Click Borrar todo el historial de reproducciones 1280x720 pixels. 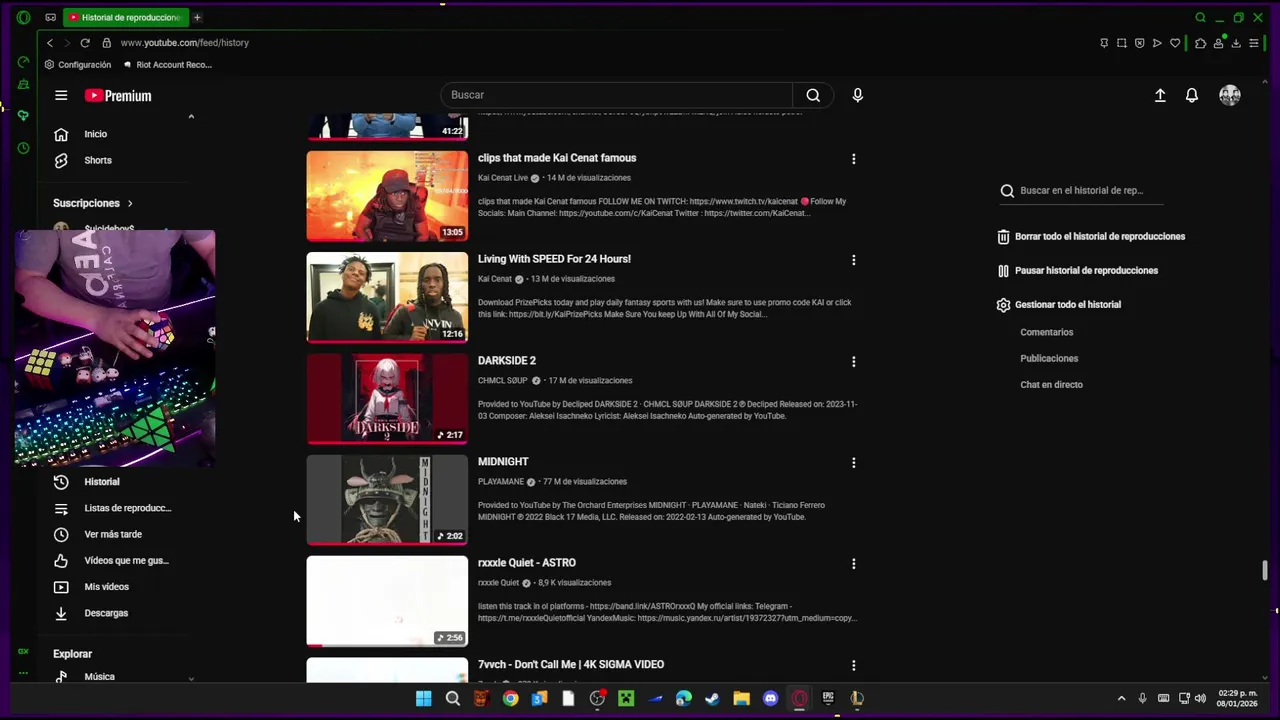pos(1090,237)
